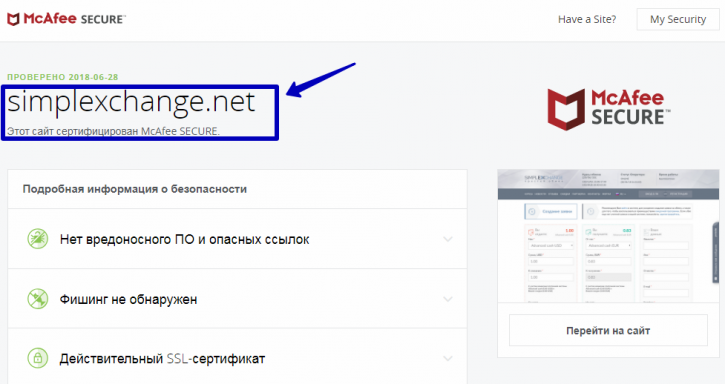The height and width of the screenshot is (384, 725).
Task: Click the no-phishing hook icon
Action: pyautogui.click(x=37, y=299)
